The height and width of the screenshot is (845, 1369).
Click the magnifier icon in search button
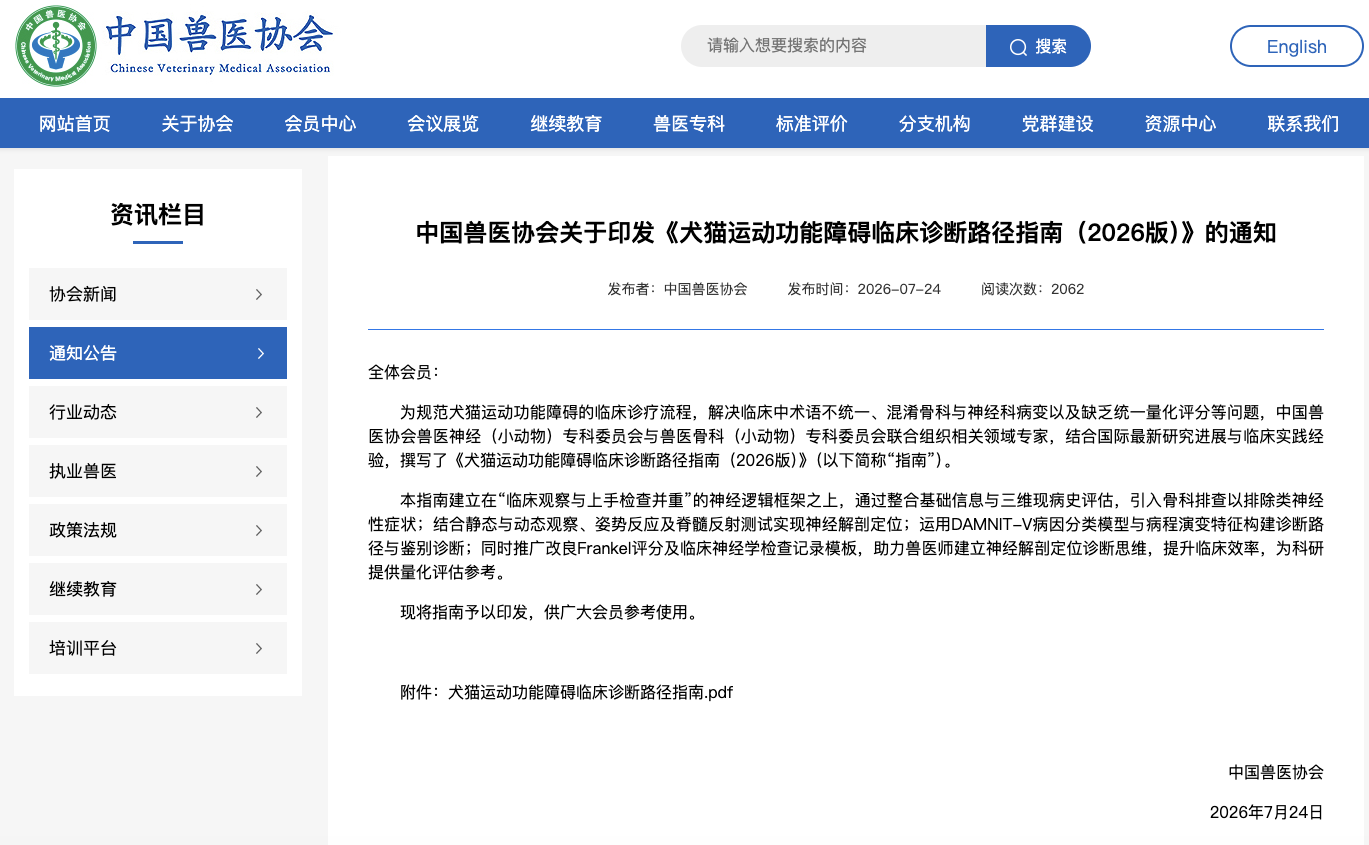1018,47
